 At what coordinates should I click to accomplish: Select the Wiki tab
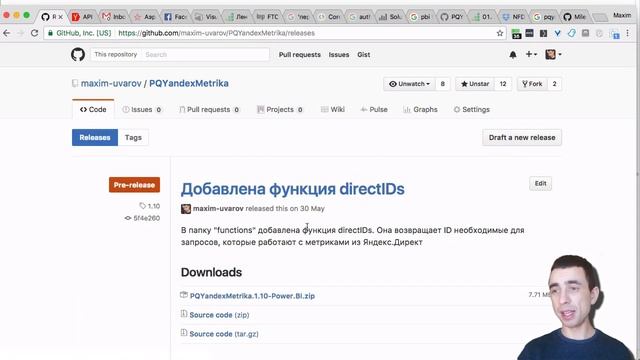coord(333,109)
